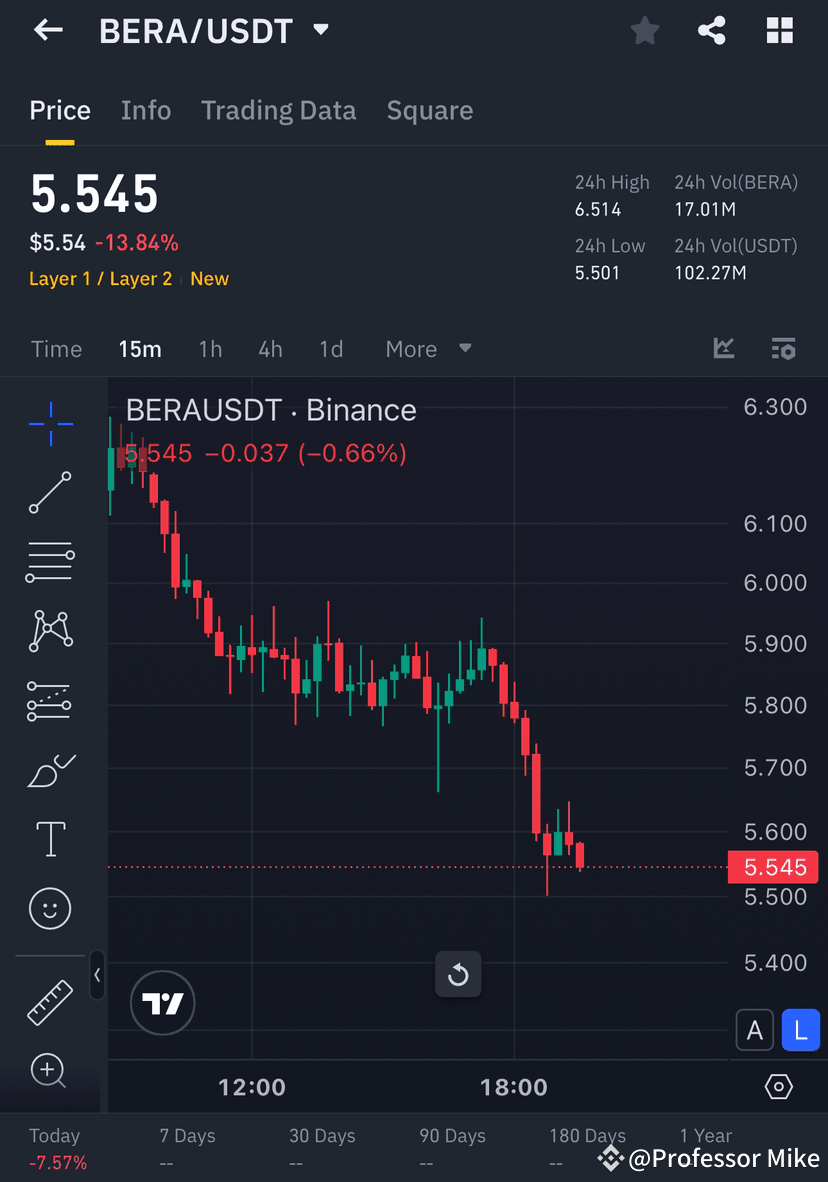Screen dimensions: 828x1182
Task: Select the brush drawing tool
Action: (x=50, y=770)
